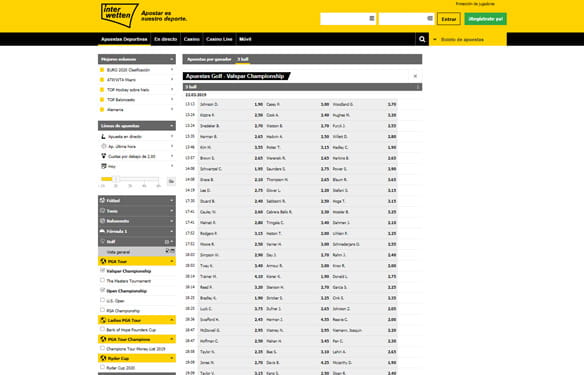Check Bank of Hope Founders Cup checkbox

coord(102,329)
